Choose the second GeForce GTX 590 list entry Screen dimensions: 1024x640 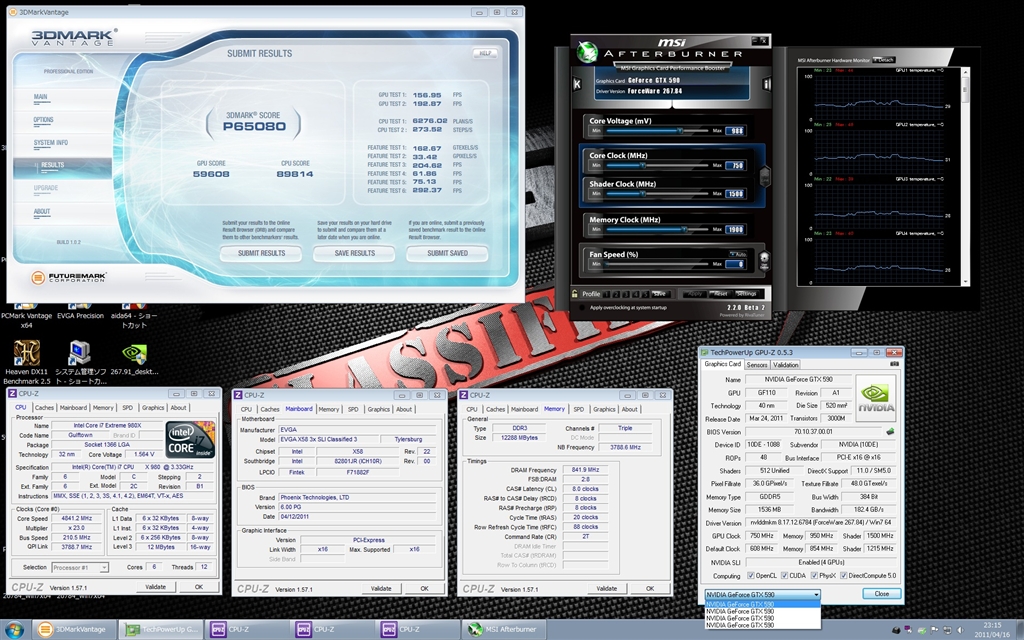[x=762, y=611]
